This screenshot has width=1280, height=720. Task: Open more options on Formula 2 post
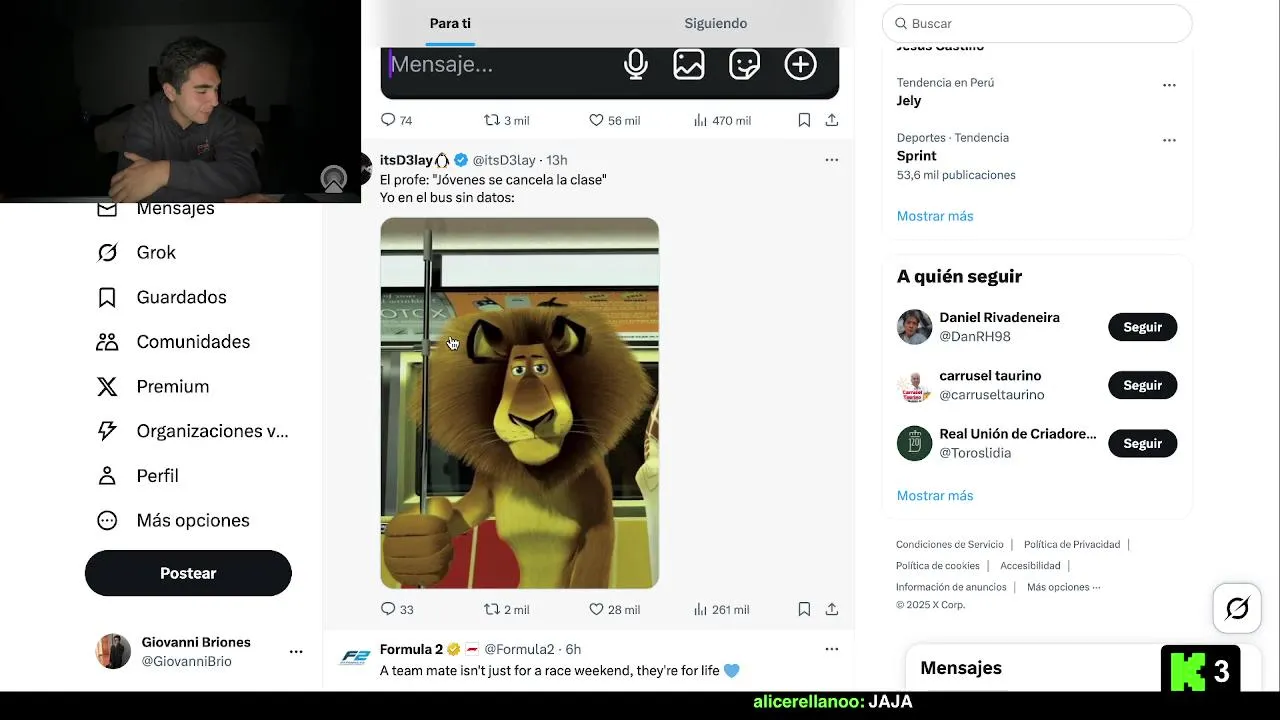(x=831, y=649)
